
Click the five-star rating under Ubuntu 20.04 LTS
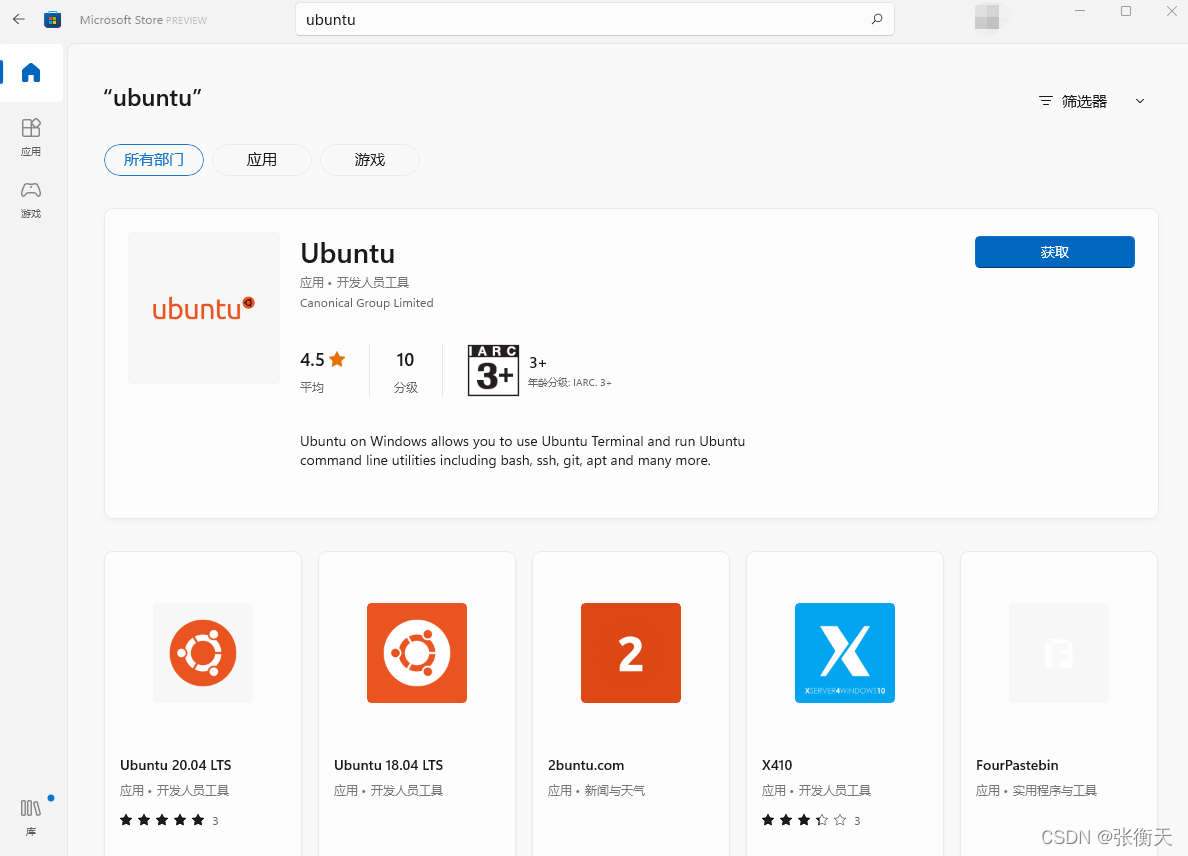(x=162, y=820)
